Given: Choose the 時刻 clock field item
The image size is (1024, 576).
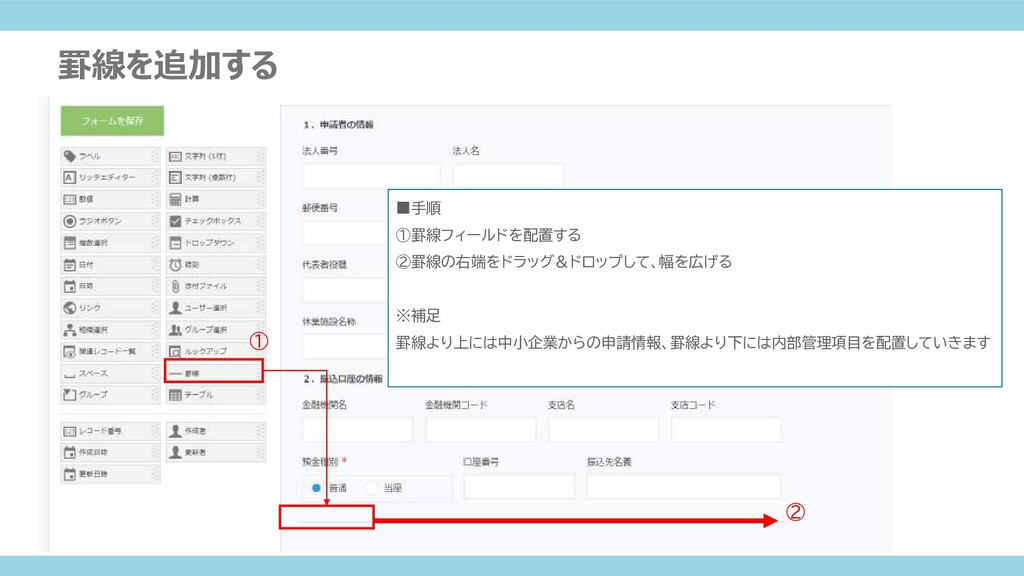Looking at the screenshot, I should point(216,264).
